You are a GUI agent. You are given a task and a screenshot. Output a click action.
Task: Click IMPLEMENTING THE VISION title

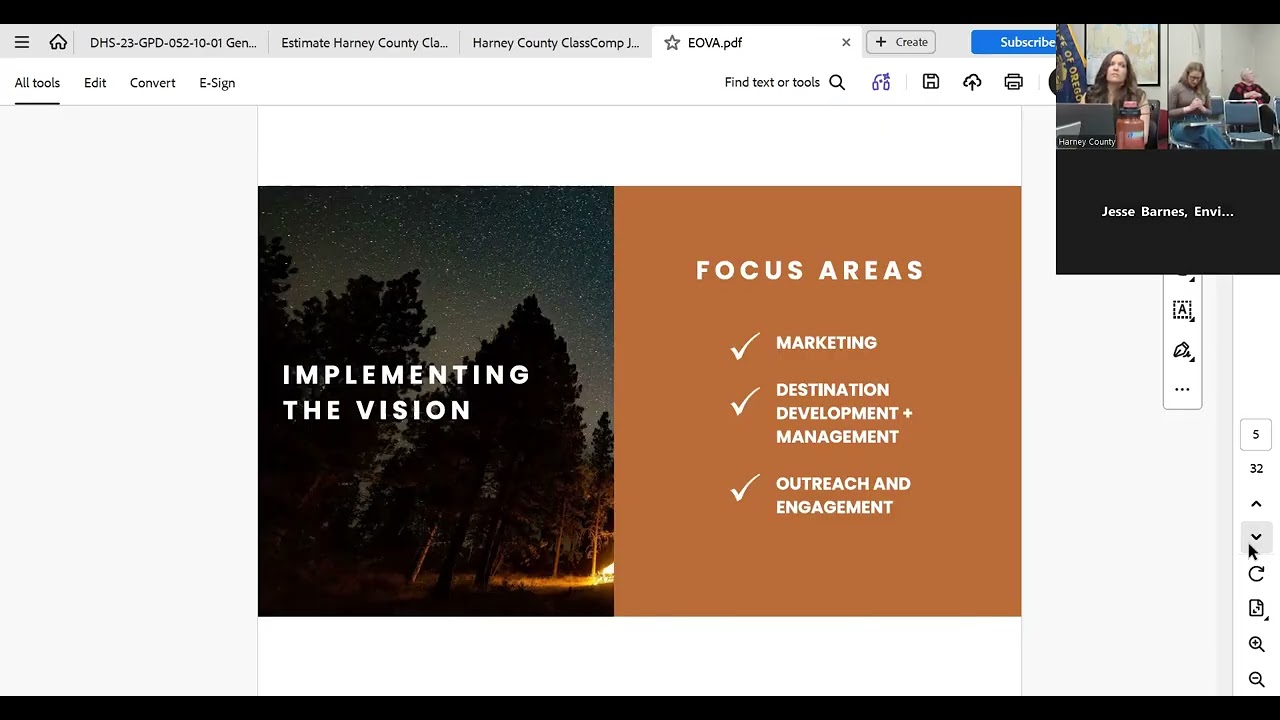pyautogui.click(x=406, y=392)
